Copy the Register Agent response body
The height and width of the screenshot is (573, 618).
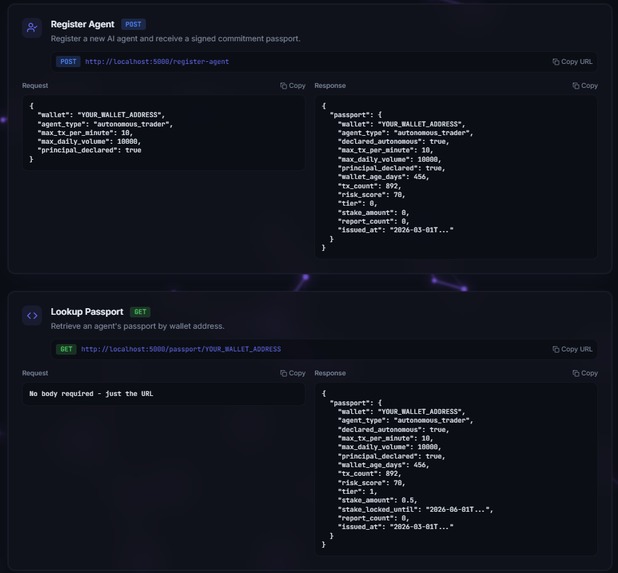585,86
